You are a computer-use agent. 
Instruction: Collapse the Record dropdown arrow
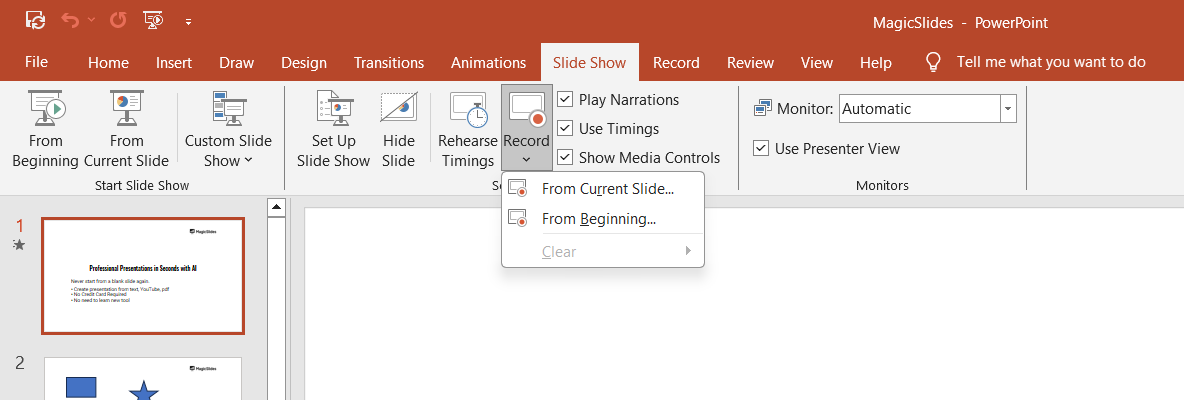tap(526, 158)
